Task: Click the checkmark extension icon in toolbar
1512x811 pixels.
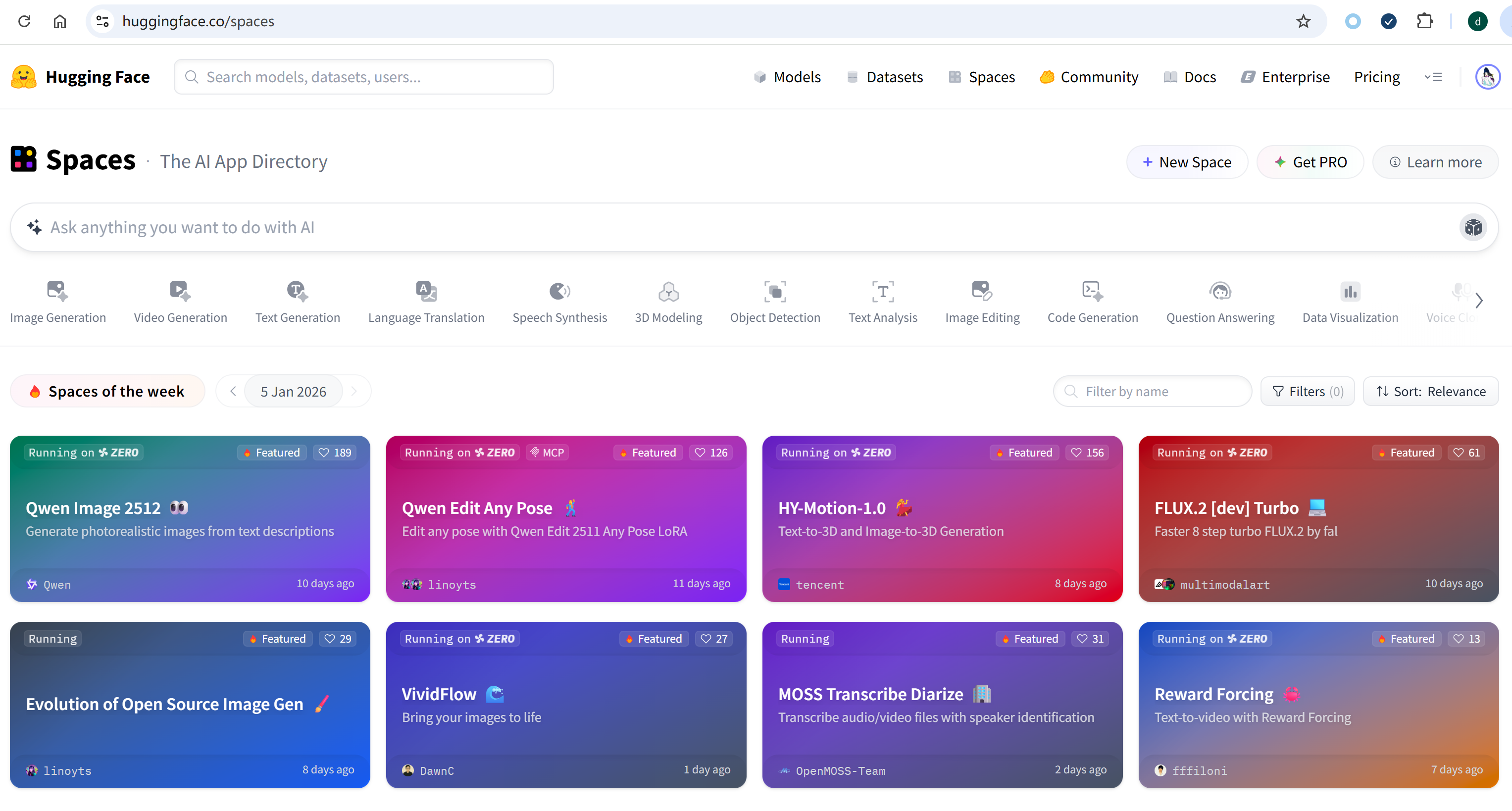Action: coord(1388,21)
